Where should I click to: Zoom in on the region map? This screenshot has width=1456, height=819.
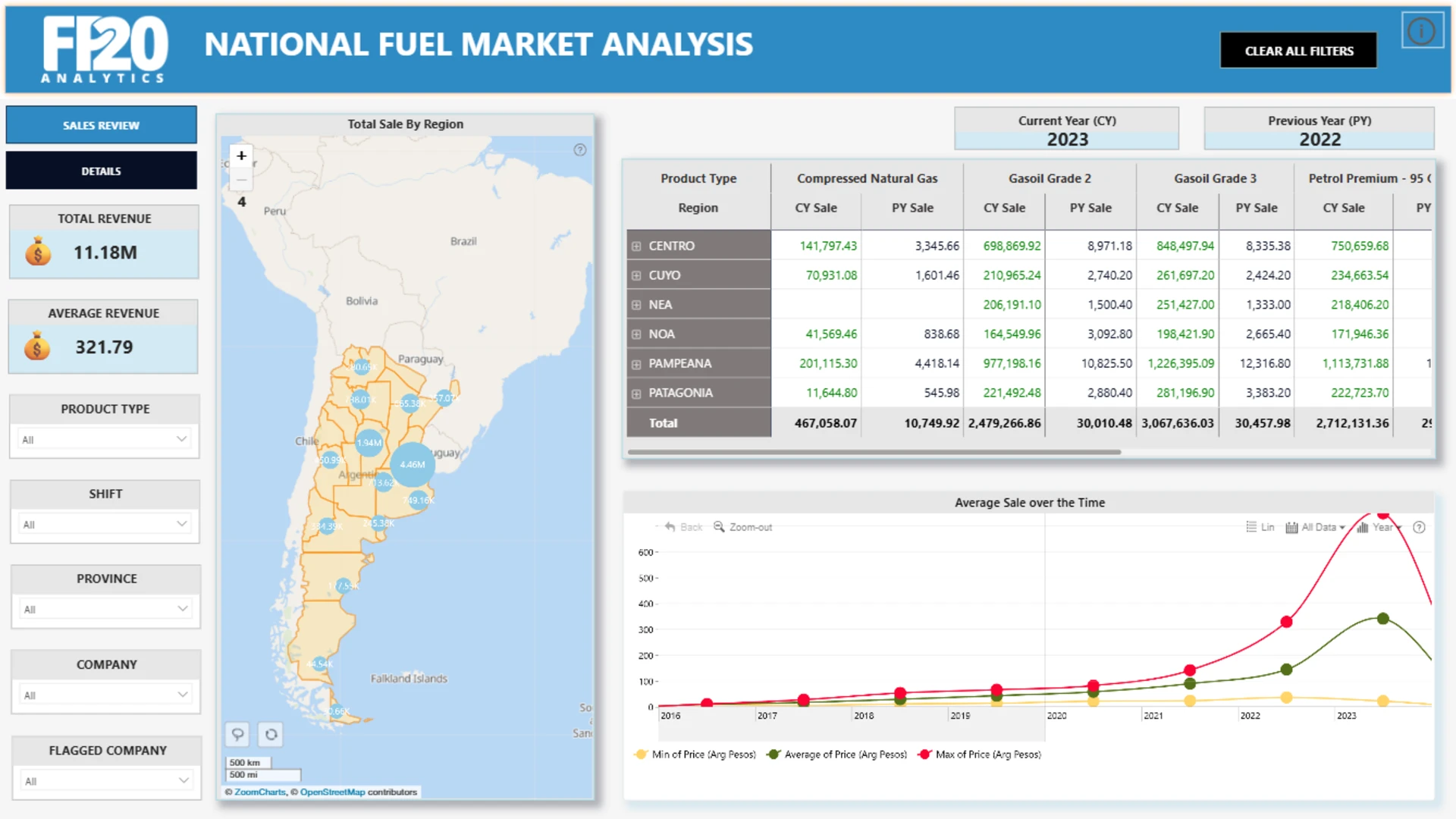241,155
